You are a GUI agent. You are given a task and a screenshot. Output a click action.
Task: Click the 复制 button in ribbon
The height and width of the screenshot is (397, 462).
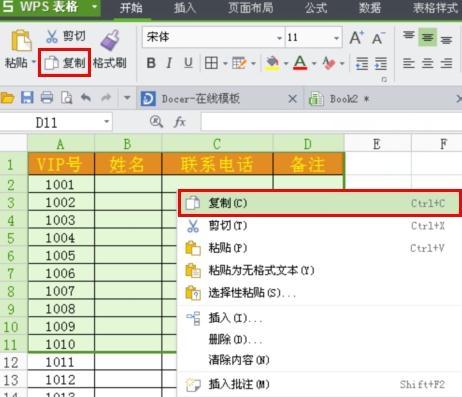[x=65, y=63]
